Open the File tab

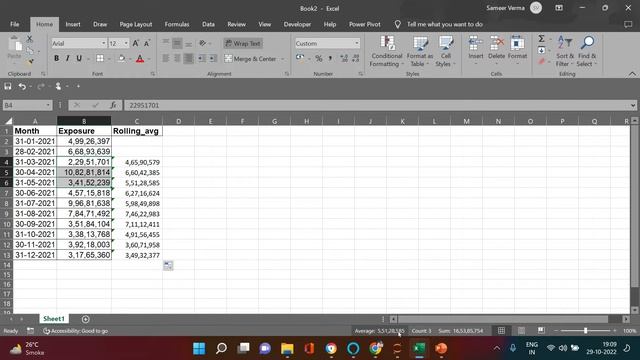(x=15, y=24)
